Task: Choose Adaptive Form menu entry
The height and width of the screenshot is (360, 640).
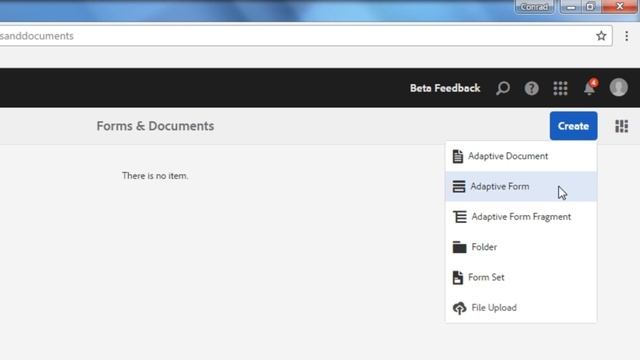Action: (521, 186)
